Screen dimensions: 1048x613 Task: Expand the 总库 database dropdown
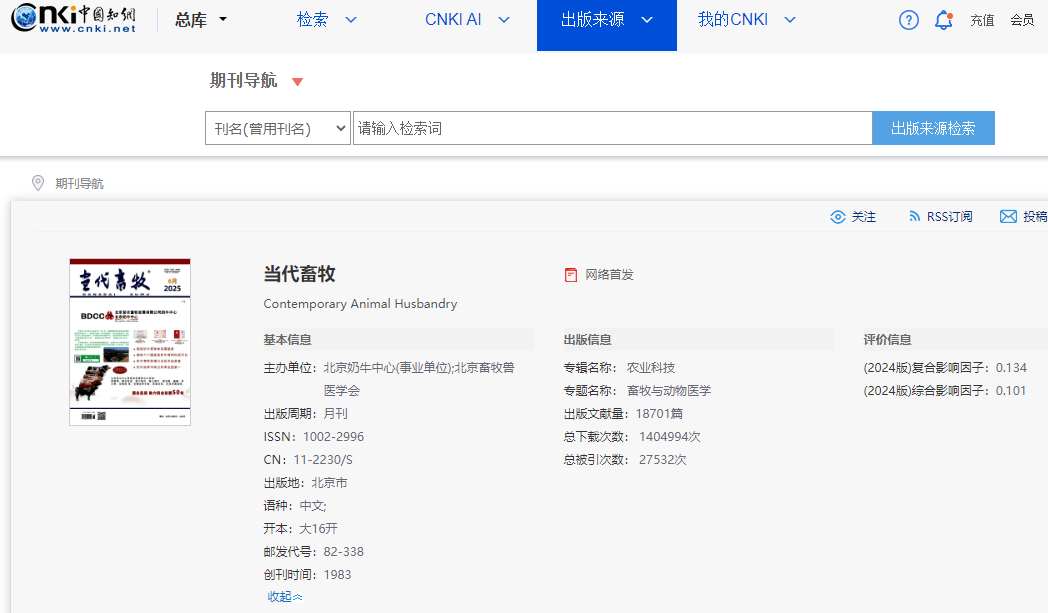[x=223, y=19]
